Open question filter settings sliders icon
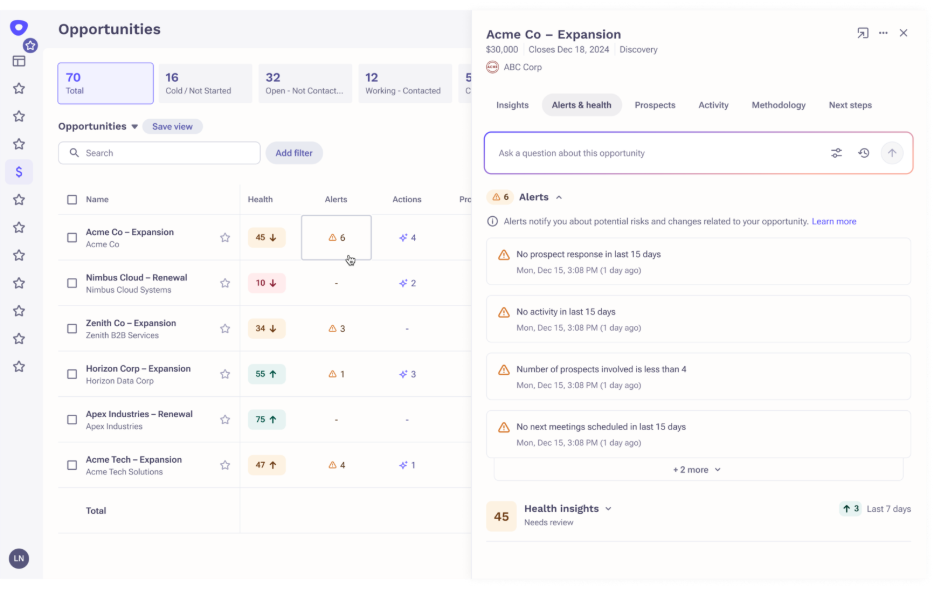This screenshot has height=589, width=936. [x=836, y=153]
